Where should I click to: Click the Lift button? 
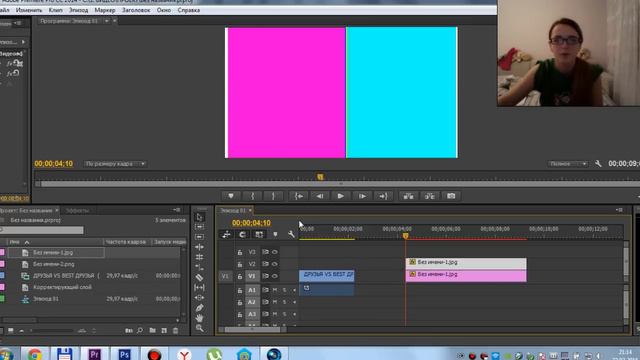(408, 196)
